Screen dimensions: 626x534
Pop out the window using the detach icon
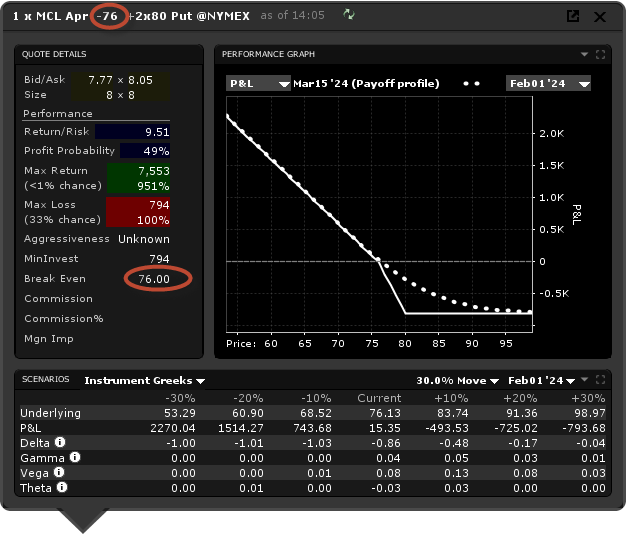pyautogui.click(x=573, y=16)
